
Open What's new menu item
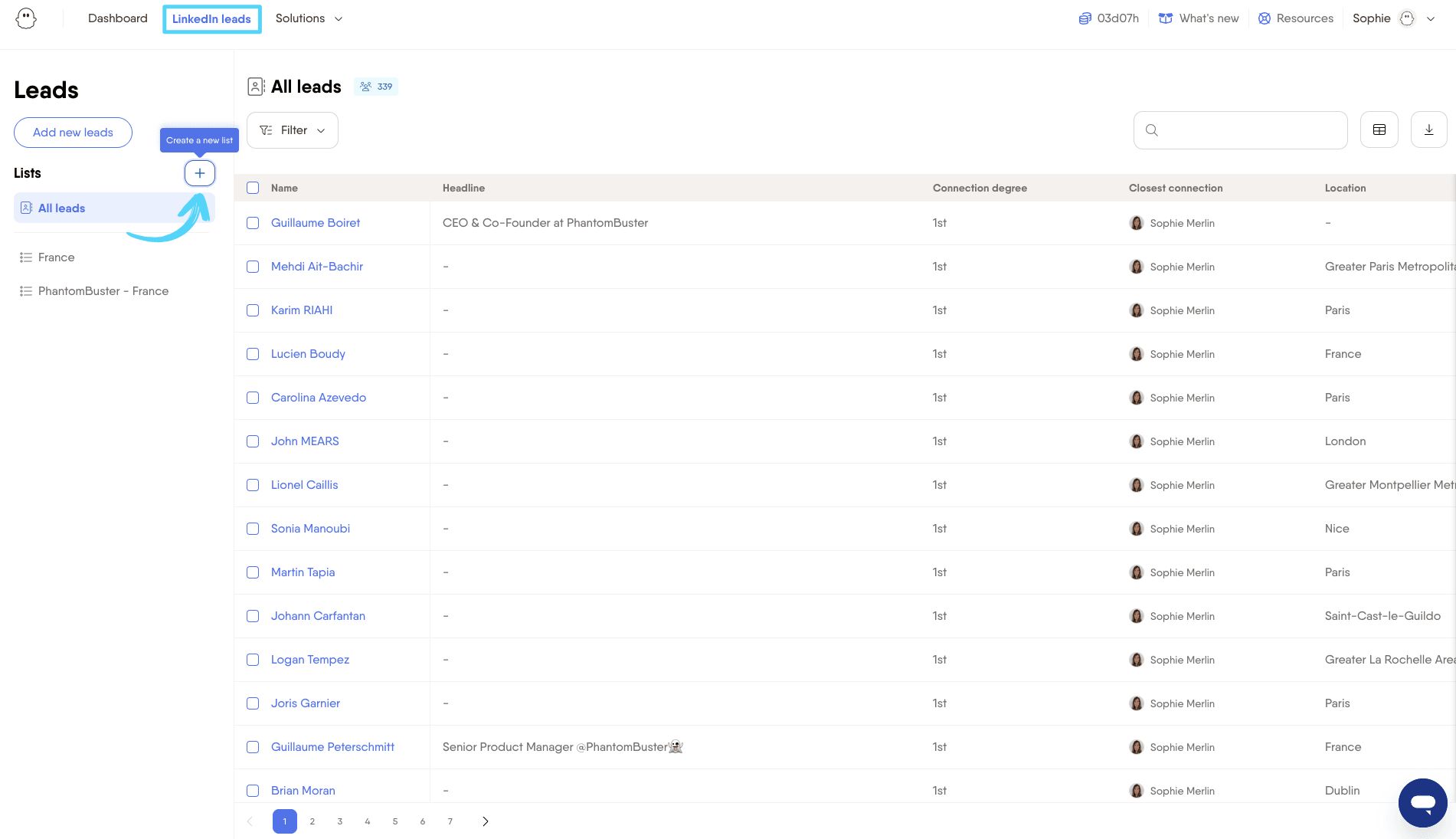(x=1199, y=18)
